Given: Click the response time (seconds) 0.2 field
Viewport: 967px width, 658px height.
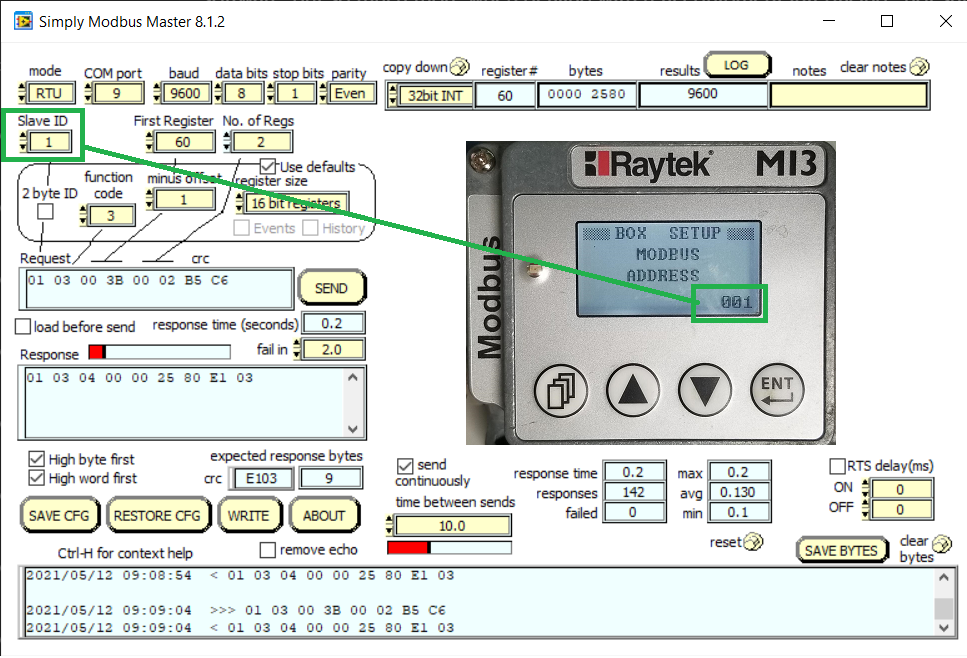Looking at the screenshot, I should 333,324.
